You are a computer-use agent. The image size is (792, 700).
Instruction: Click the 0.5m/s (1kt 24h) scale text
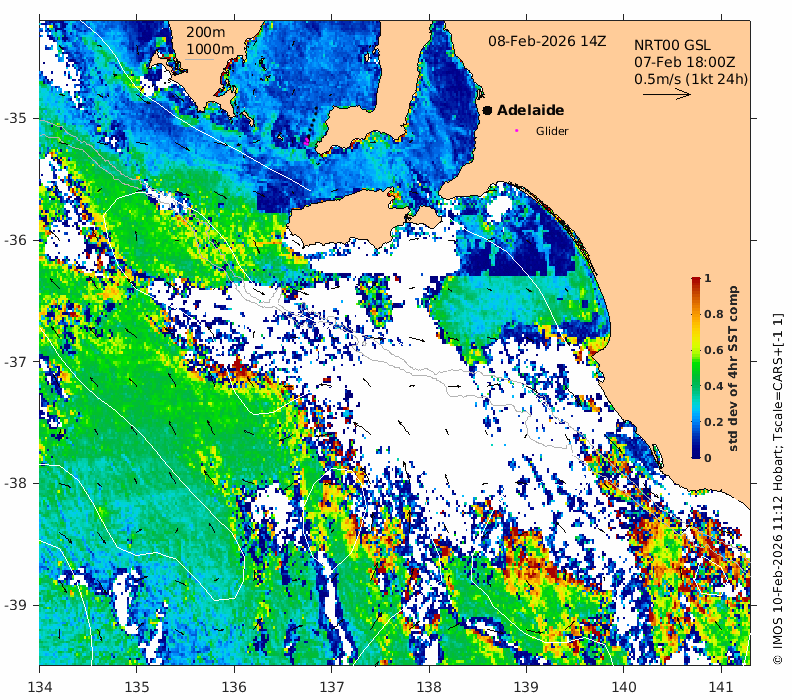[x=691, y=79]
